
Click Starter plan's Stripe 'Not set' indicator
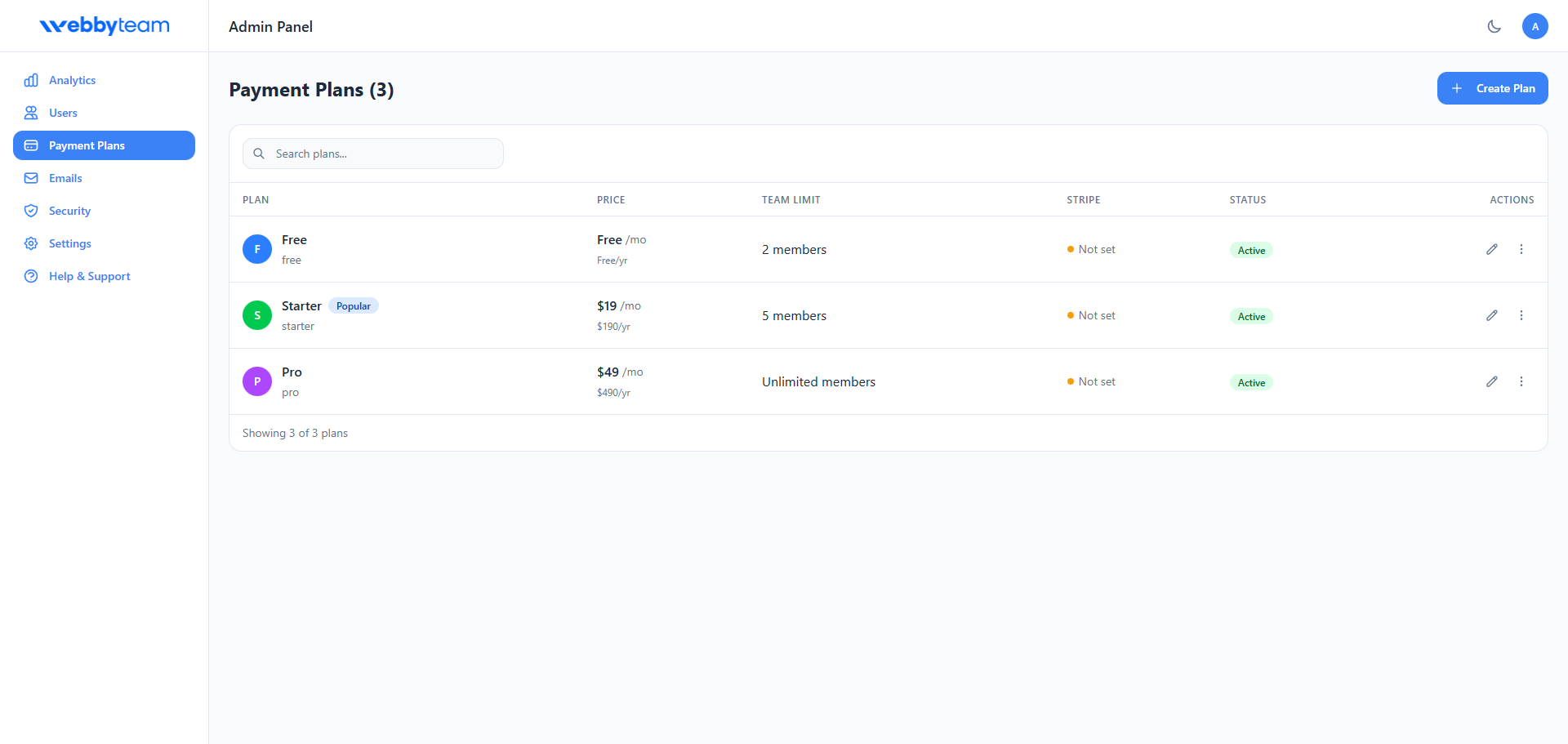click(x=1091, y=315)
